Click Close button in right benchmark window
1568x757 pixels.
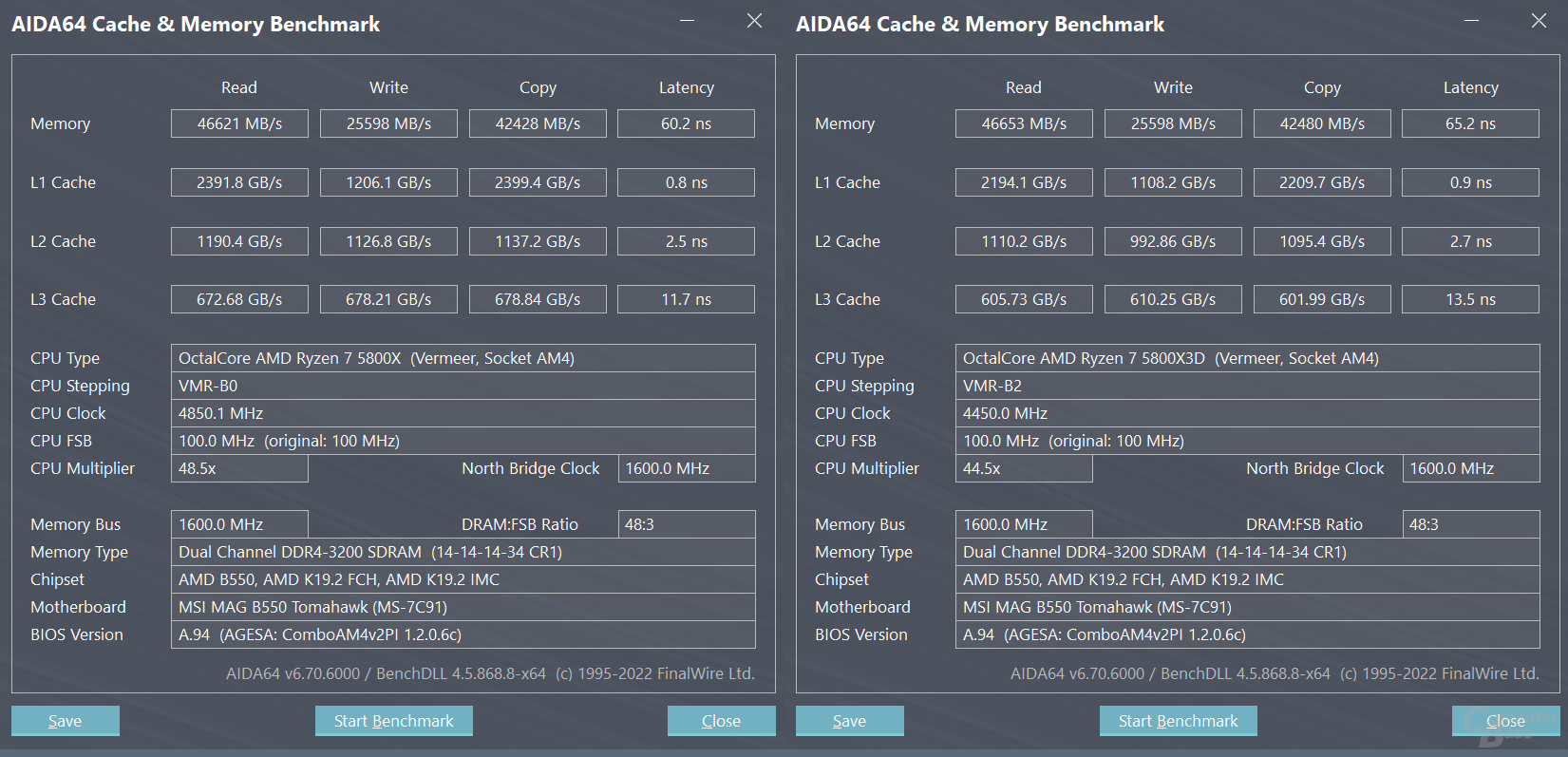pos(1506,721)
